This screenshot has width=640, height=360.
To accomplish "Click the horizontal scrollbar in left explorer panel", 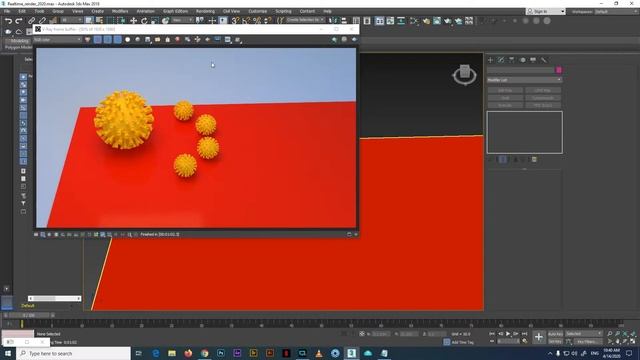I will click(55, 299).
